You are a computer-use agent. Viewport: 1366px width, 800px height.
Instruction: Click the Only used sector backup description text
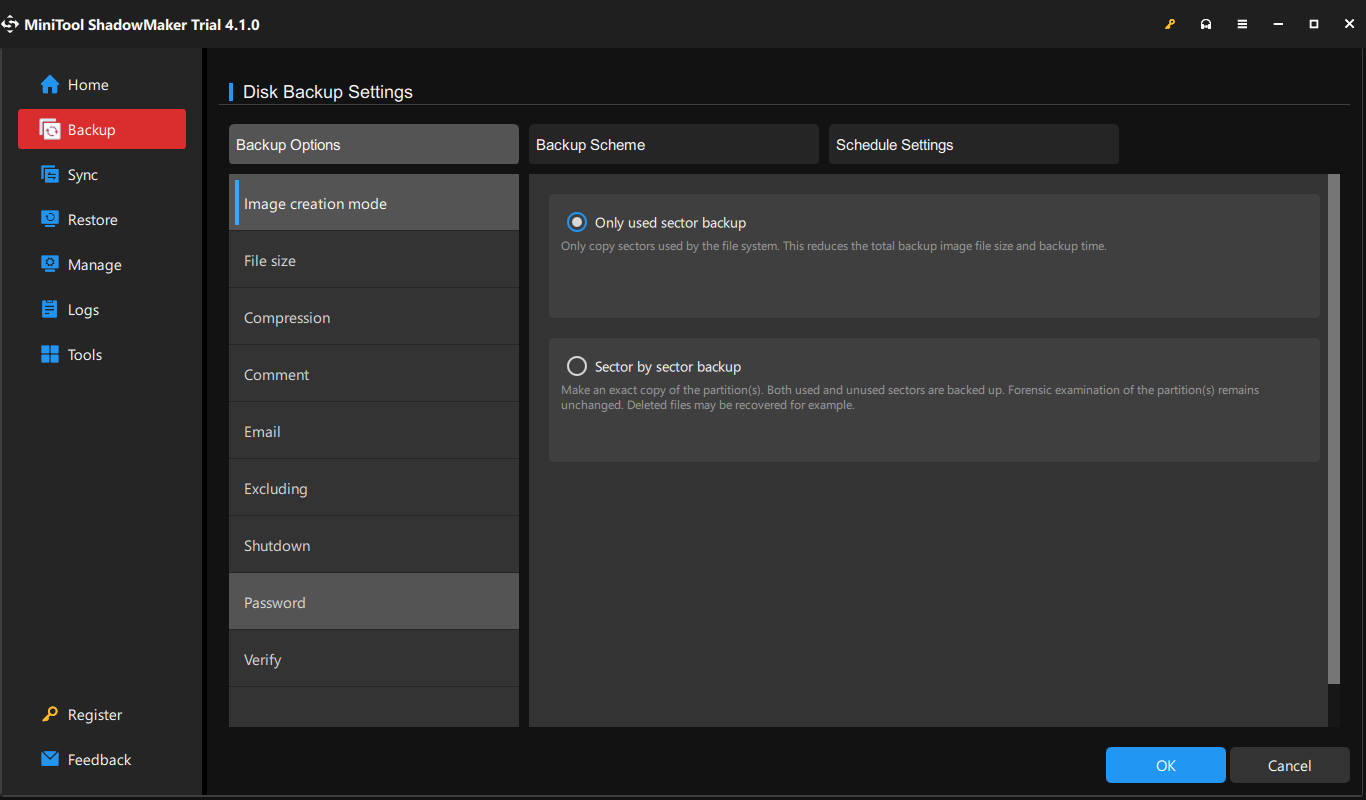[834, 246]
